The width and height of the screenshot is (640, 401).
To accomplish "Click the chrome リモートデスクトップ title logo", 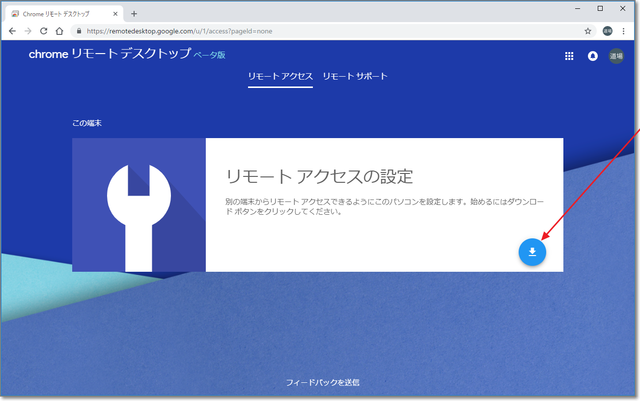I will pos(110,54).
